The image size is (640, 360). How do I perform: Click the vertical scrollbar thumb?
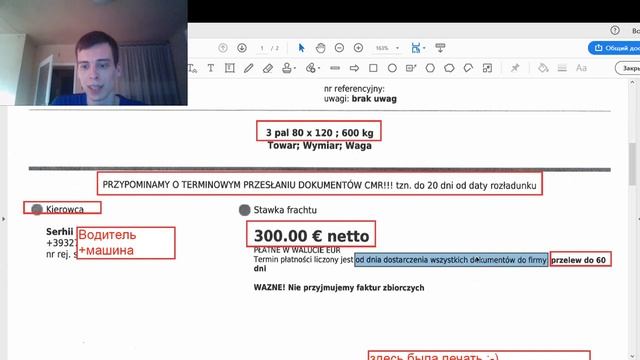pyautogui.click(x=632, y=164)
